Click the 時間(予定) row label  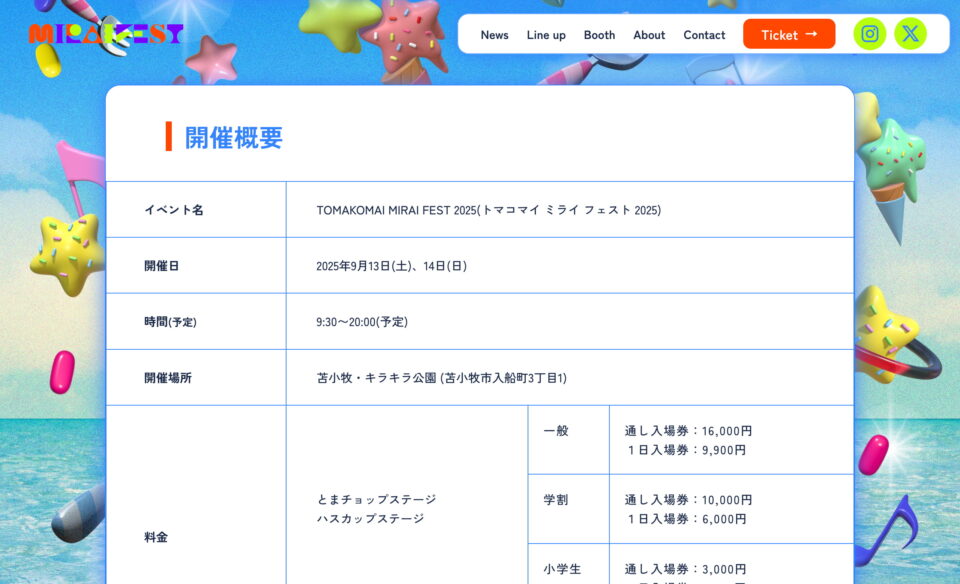tap(170, 322)
